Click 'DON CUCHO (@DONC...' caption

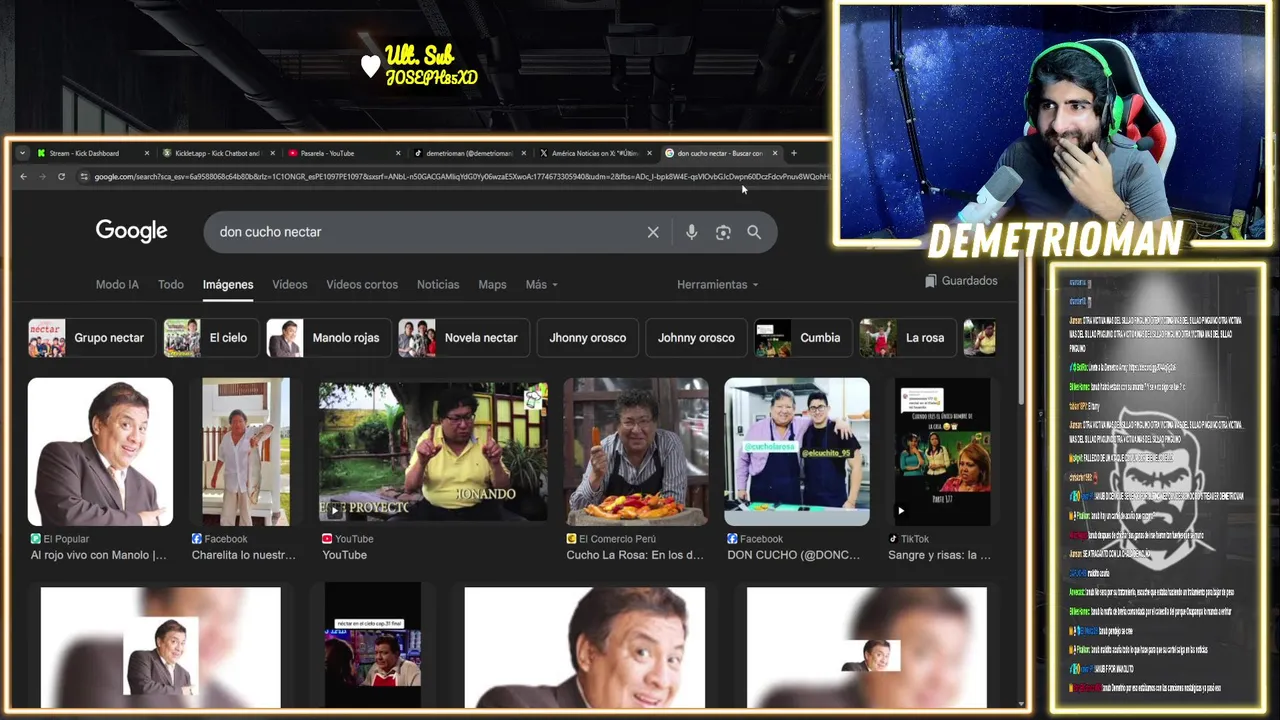coord(796,555)
